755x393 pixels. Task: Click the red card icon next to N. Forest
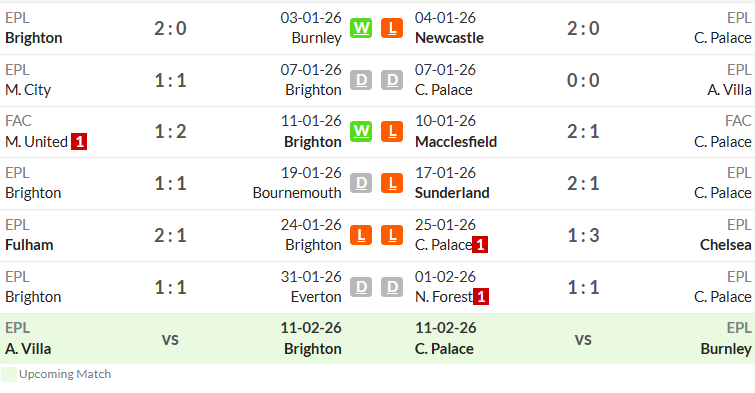click(x=481, y=297)
